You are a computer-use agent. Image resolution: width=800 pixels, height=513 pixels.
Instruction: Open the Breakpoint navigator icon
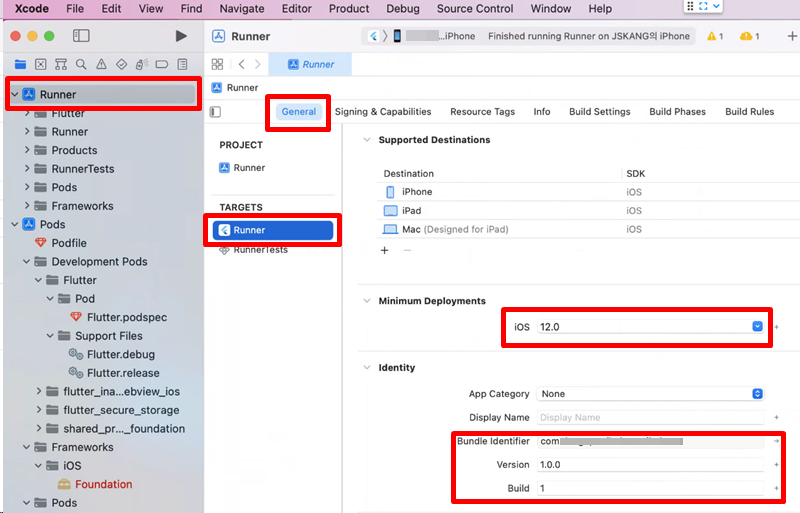(x=162, y=64)
